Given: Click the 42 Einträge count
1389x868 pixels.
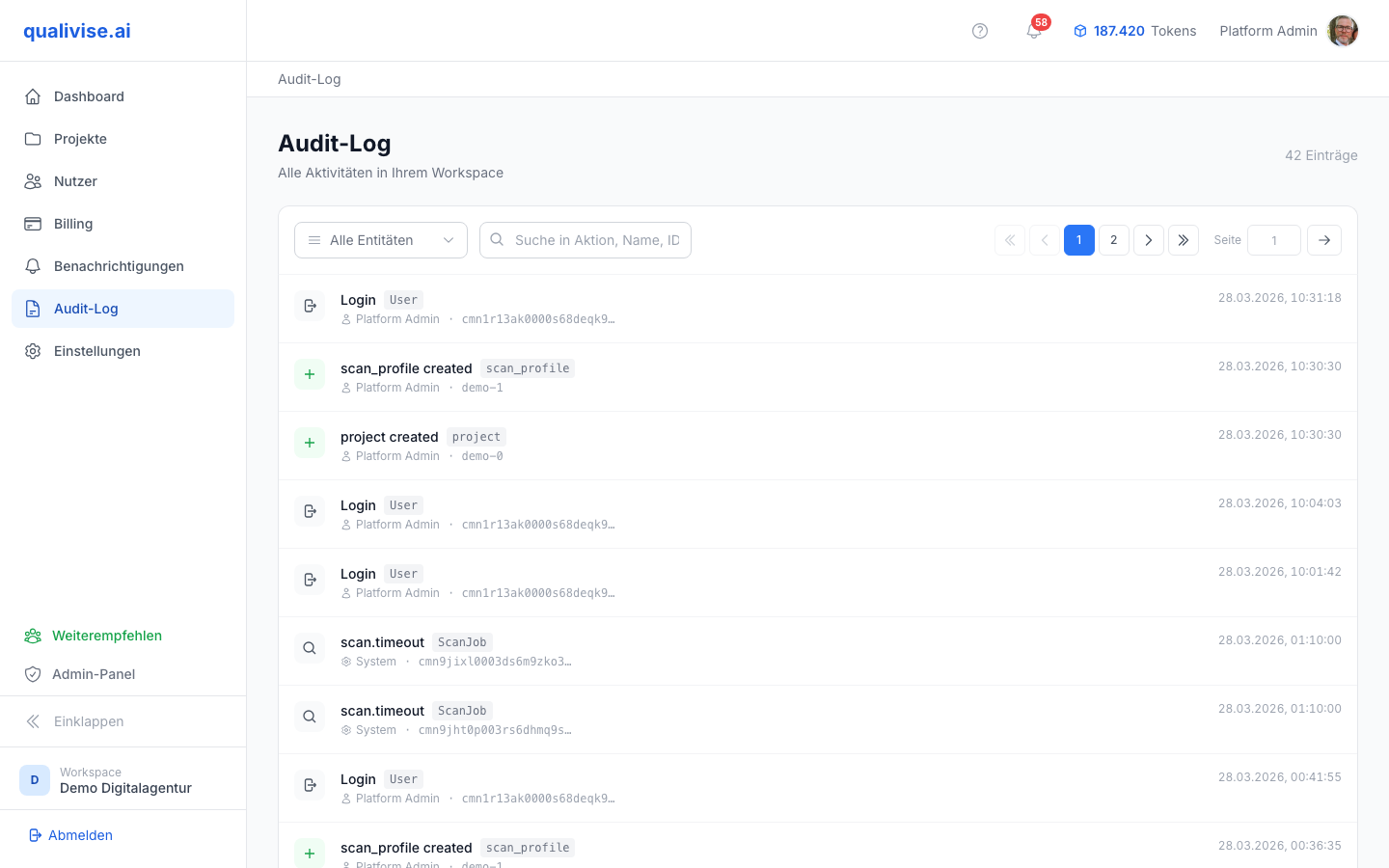Looking at the screenshot, I should click(1321, 155).
